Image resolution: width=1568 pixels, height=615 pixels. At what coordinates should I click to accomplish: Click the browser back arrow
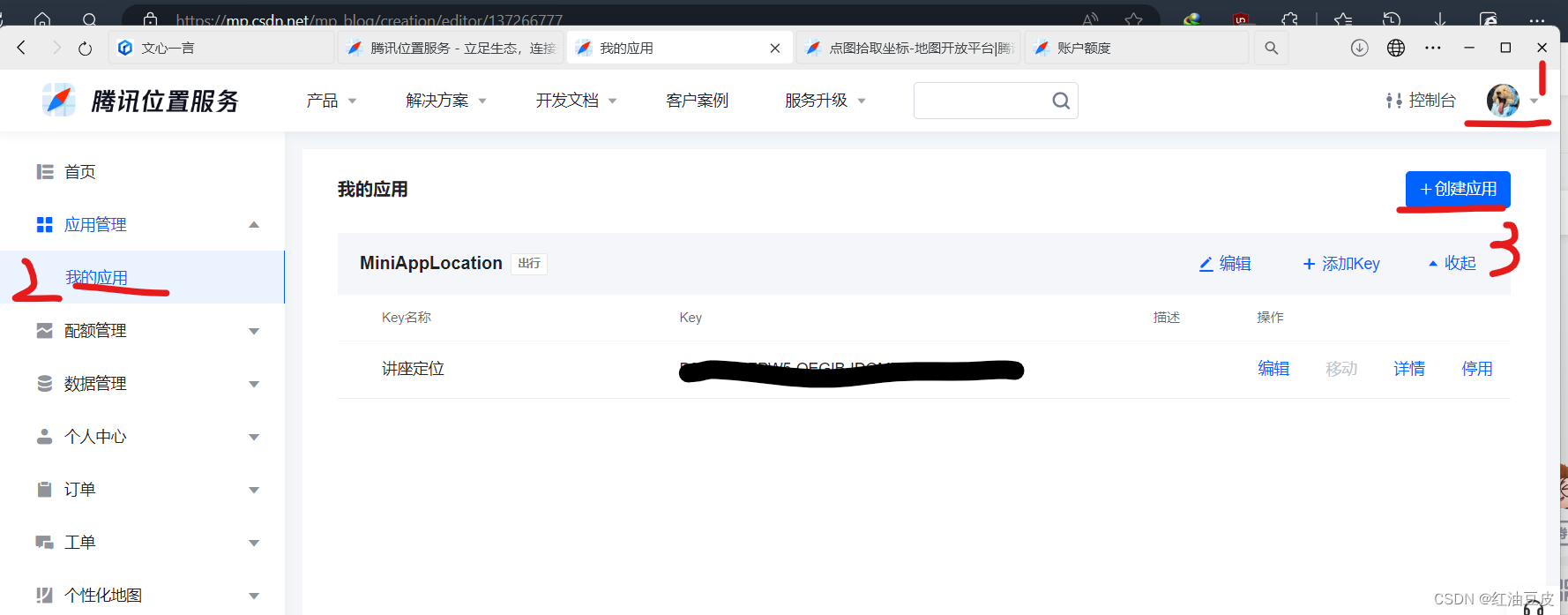(22, 48)
